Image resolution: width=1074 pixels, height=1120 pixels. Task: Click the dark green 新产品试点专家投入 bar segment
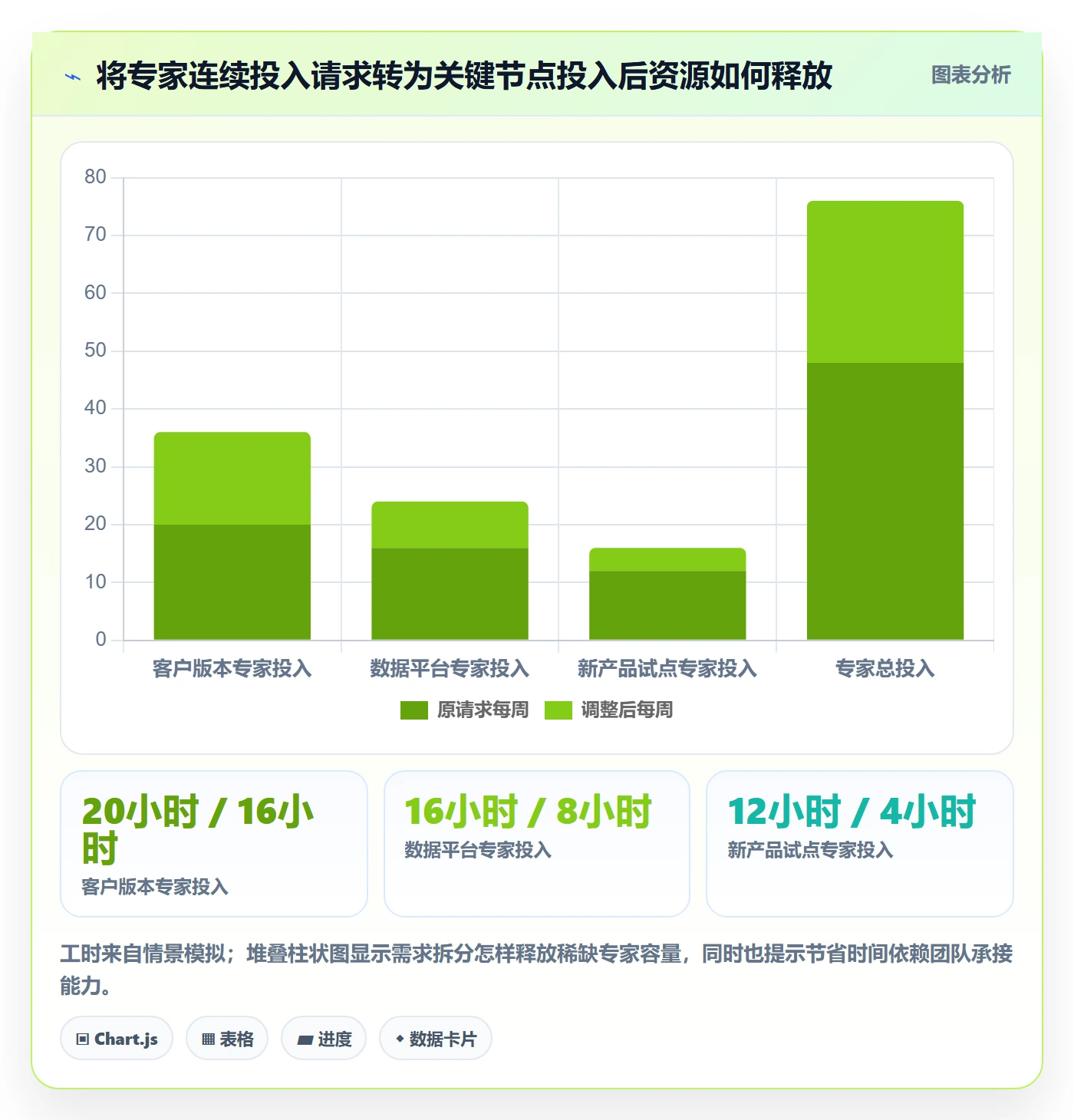coord(667,605)
